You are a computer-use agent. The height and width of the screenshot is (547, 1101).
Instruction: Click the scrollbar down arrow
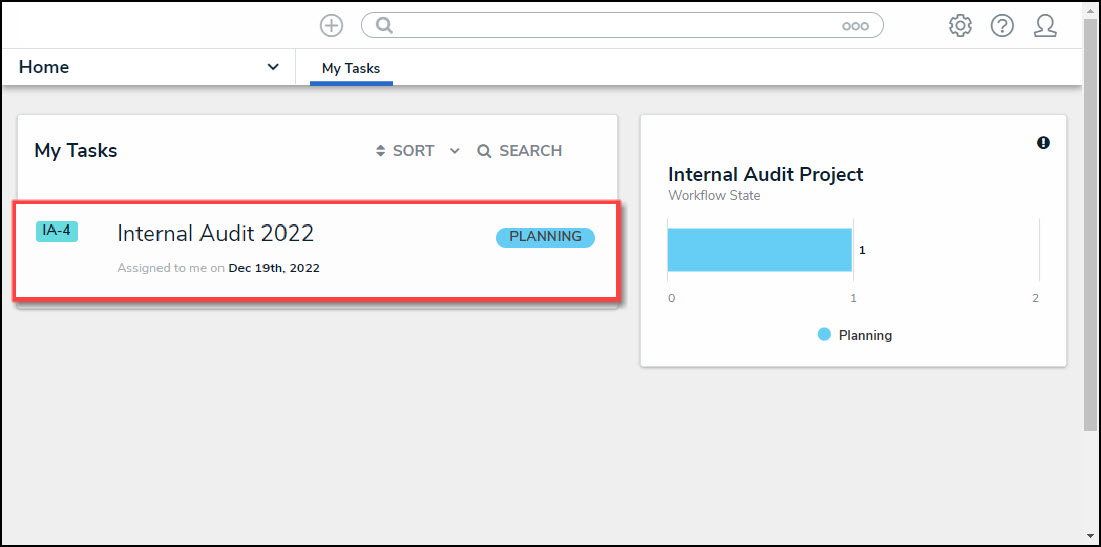coord(1091,537)
